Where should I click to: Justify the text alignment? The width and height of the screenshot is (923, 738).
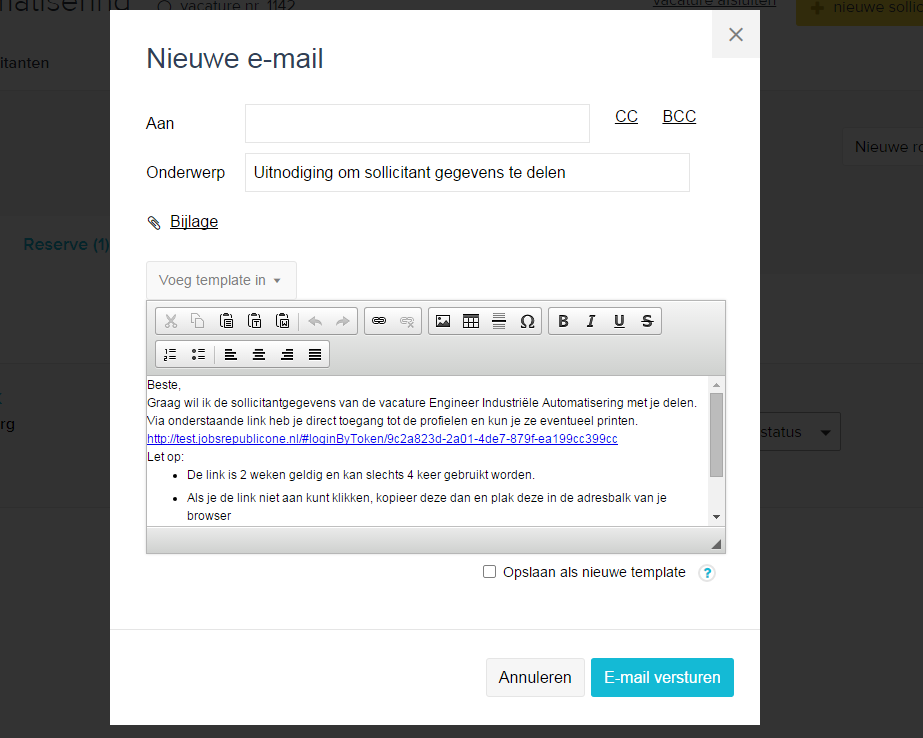coord(315,354)
